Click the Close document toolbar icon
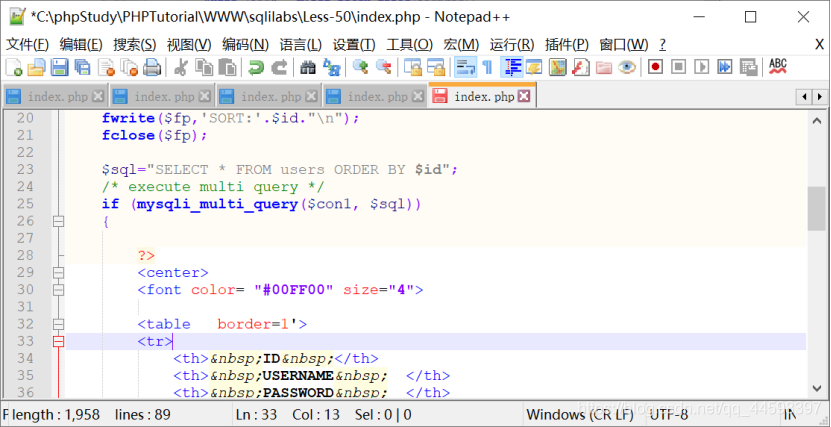 point(106,67)
